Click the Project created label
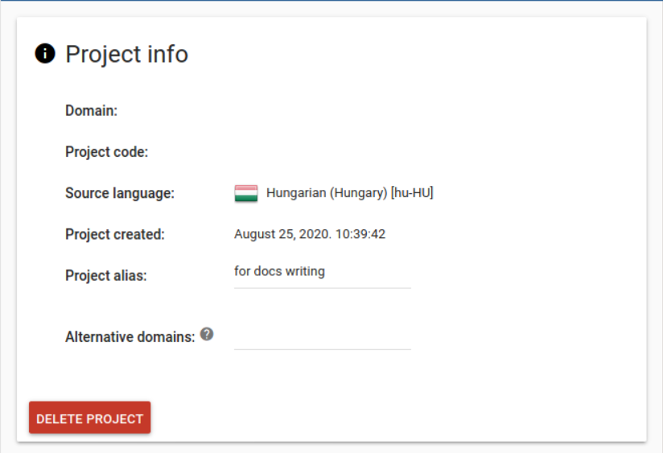The image size is (663, 453). pyautogui.click(x=115, y=234)
